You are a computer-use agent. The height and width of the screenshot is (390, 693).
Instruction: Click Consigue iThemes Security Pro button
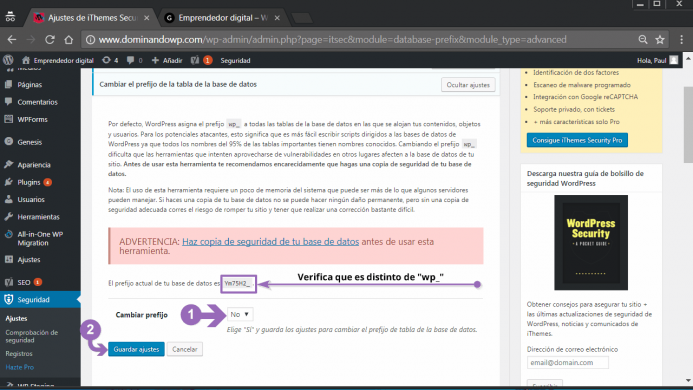pyautogui.click(x=577, y=140)
